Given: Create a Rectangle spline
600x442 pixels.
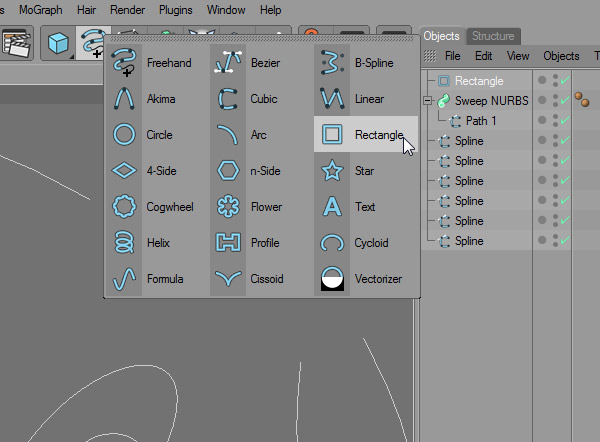Looking at the screenshot, I should [x=365, y=134].
